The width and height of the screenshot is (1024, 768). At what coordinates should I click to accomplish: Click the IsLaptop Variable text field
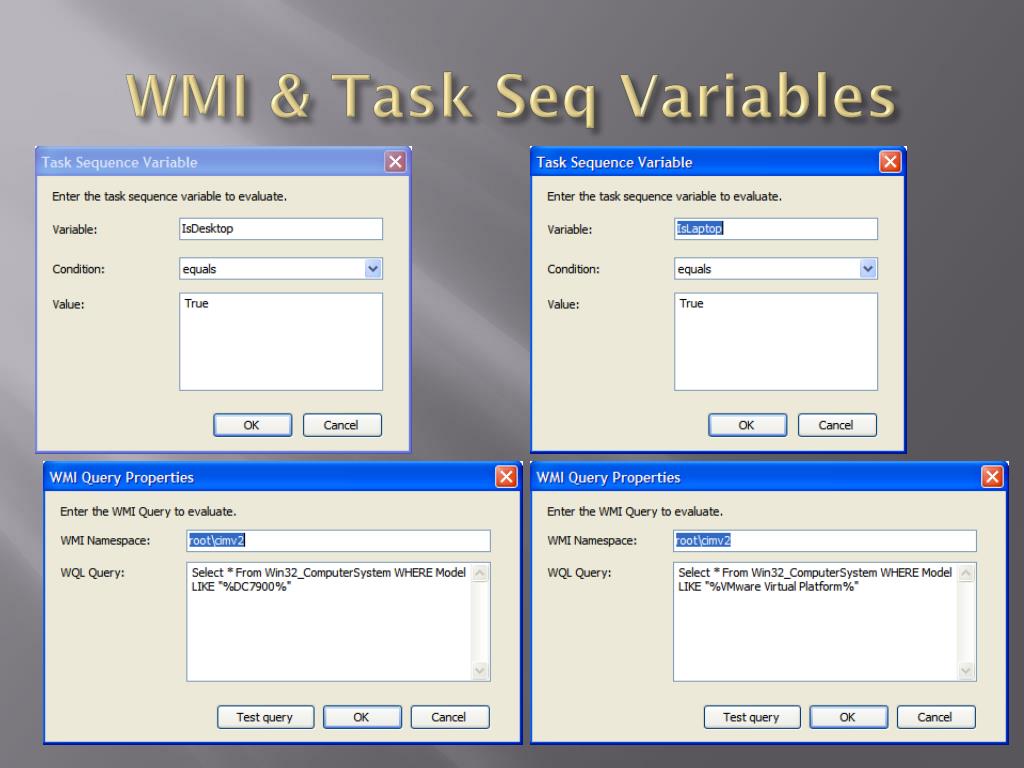[x=776, y=229]
